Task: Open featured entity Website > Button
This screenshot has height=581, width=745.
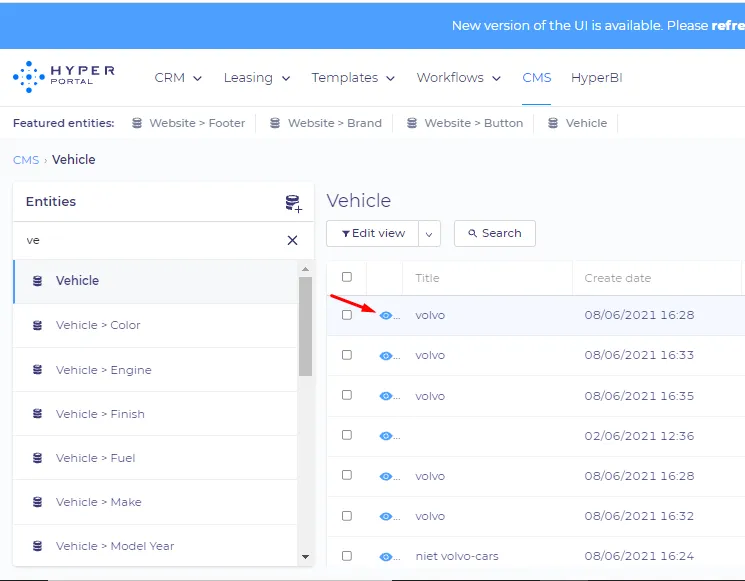Action: click(x=465, y=123)
